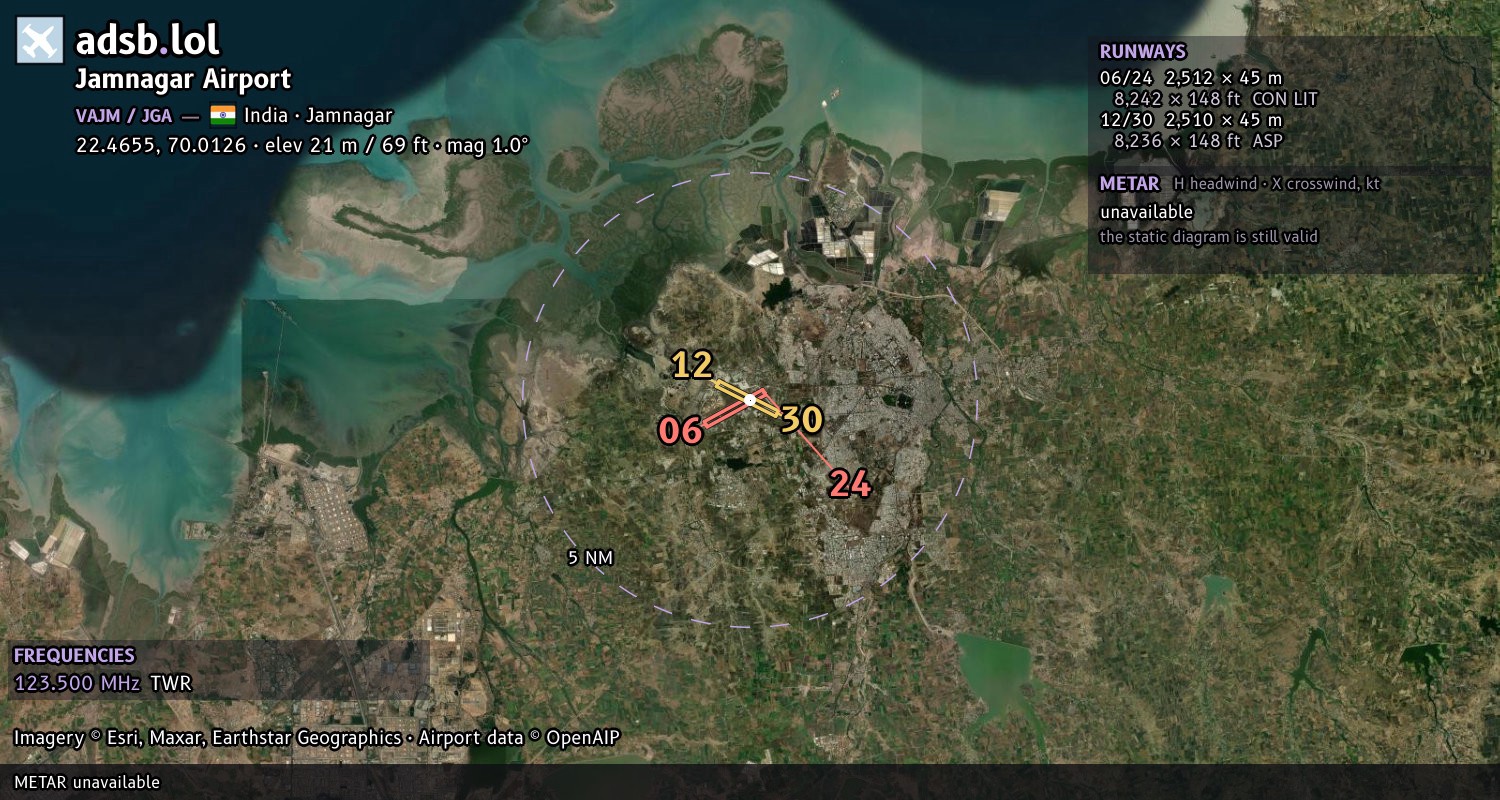Click the RUNWAYS panel header

tap(1143, 52)
